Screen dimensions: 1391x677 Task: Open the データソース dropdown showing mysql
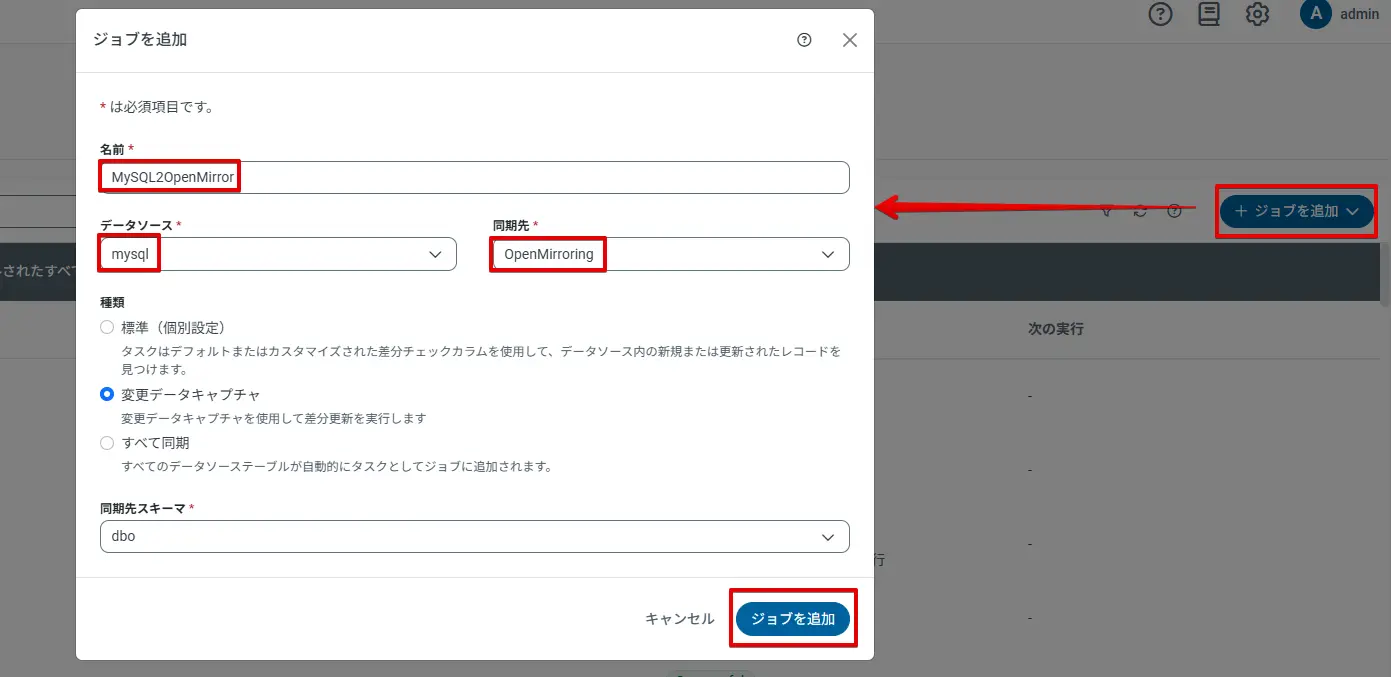[278, 254]
